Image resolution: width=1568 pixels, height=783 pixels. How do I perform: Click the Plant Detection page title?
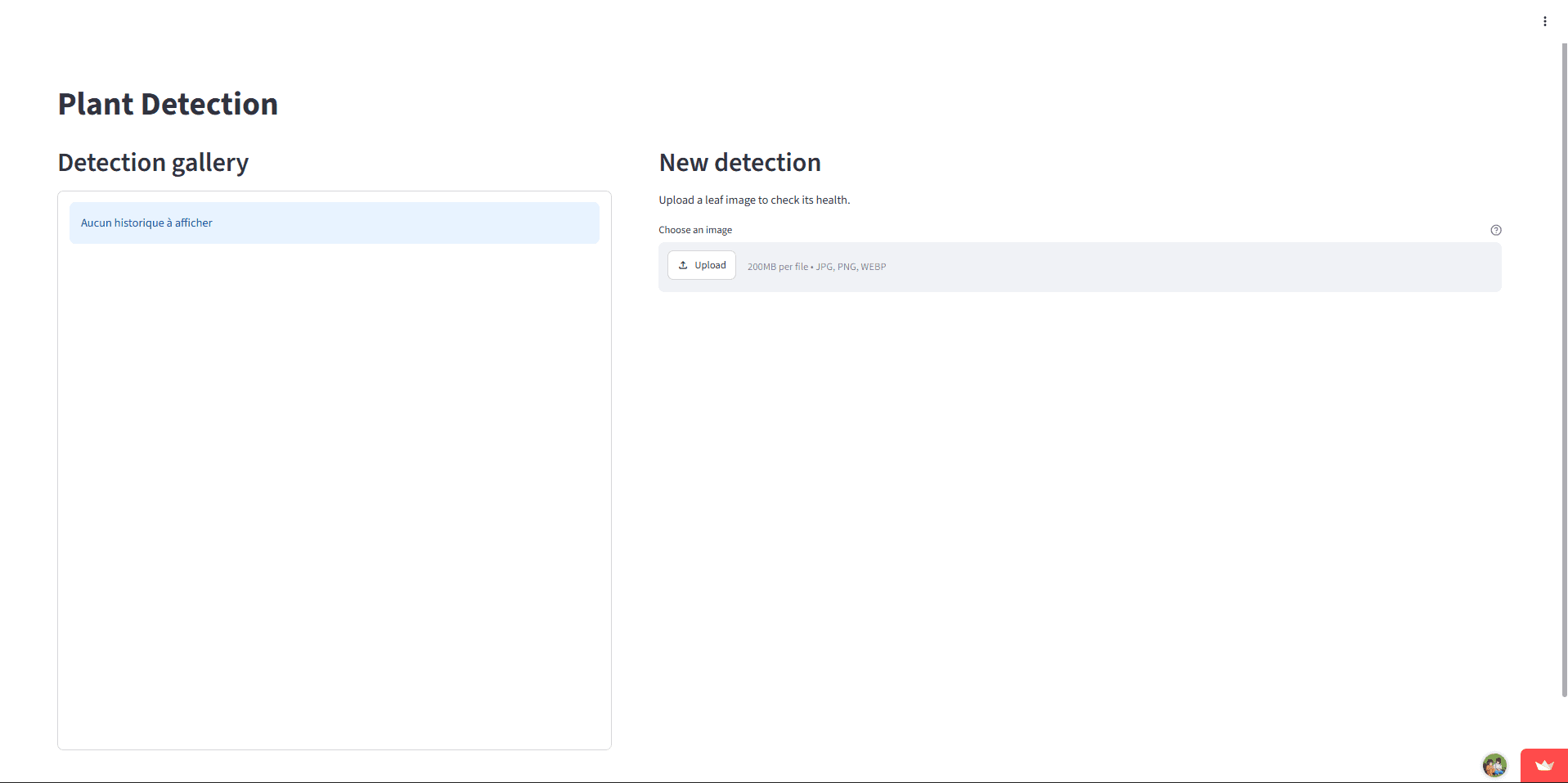[x=168, y=104]
